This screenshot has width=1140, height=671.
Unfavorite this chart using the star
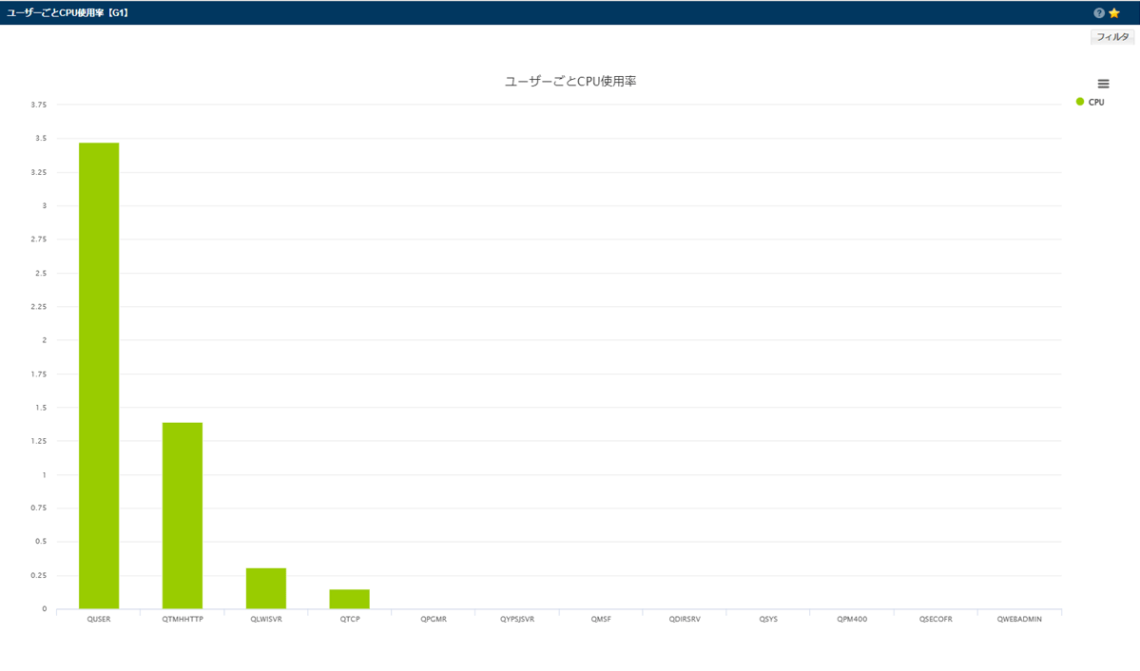click(x=1113, y=13)
